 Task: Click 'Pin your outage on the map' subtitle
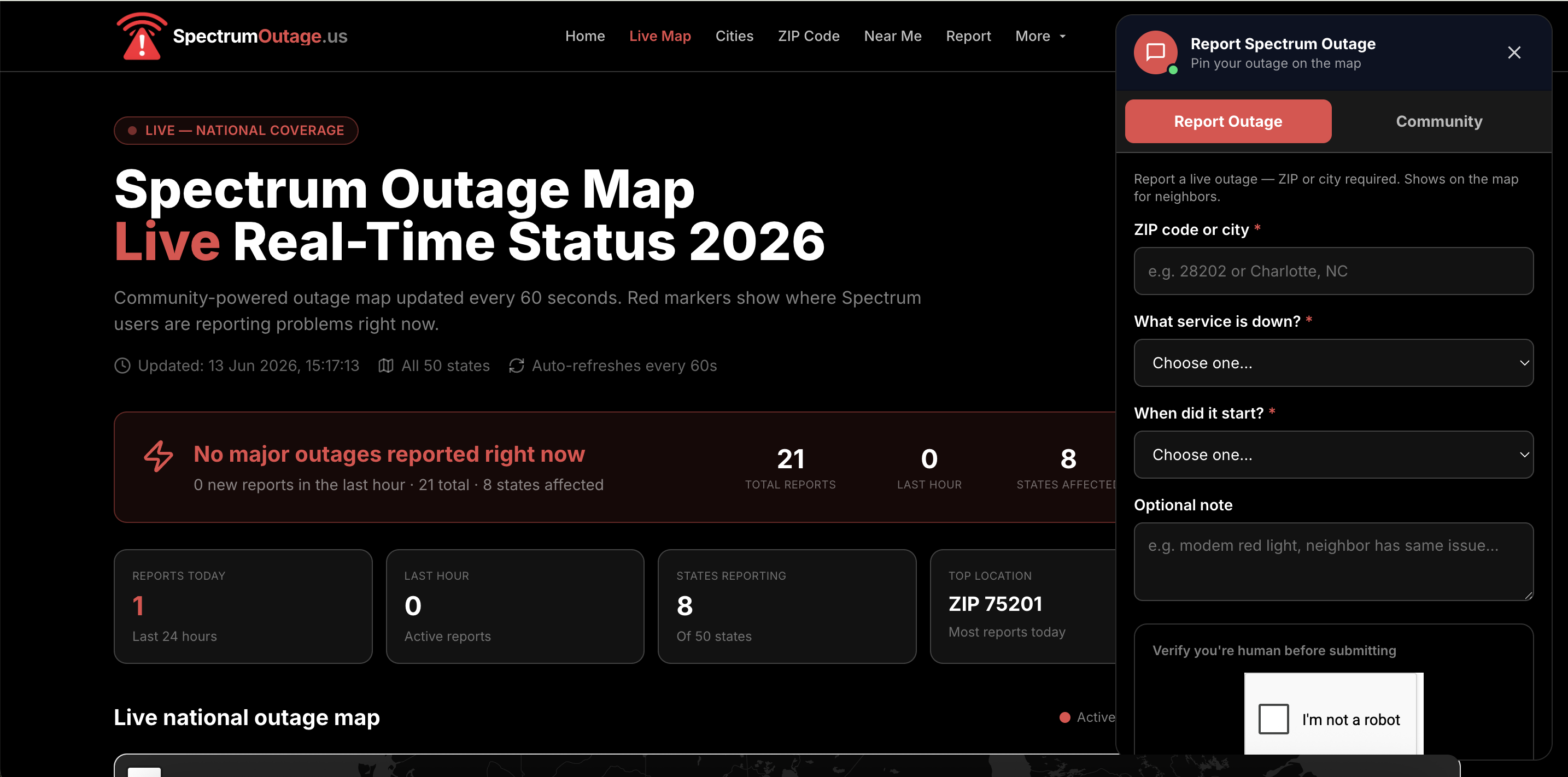(1275, 63)
